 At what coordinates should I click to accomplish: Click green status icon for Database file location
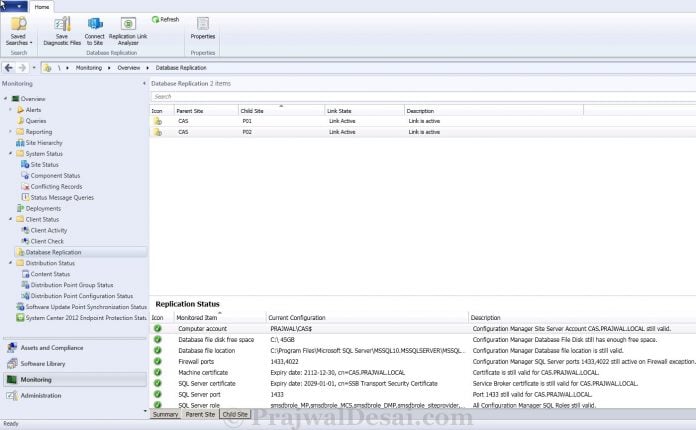tap(158, 351)
